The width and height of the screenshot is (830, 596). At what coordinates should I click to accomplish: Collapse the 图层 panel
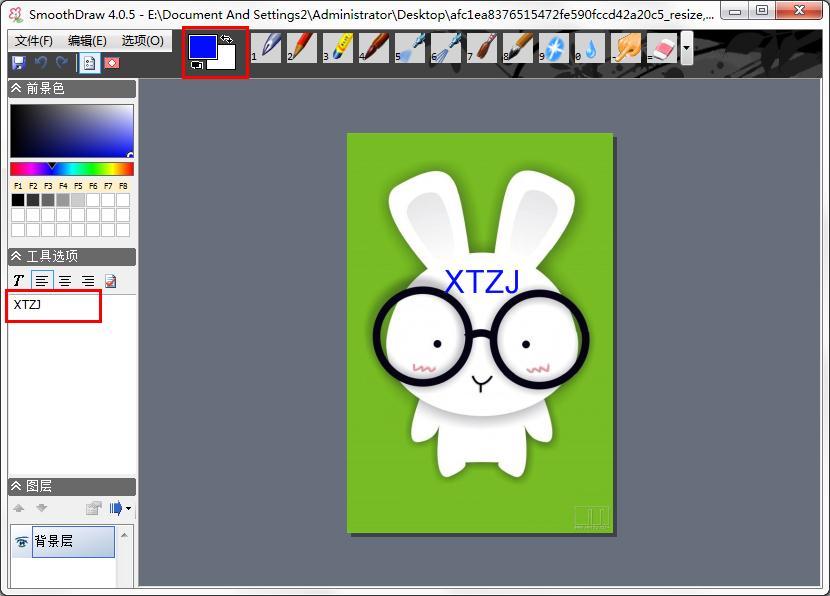pyautogui.click(x=16, y=486)
